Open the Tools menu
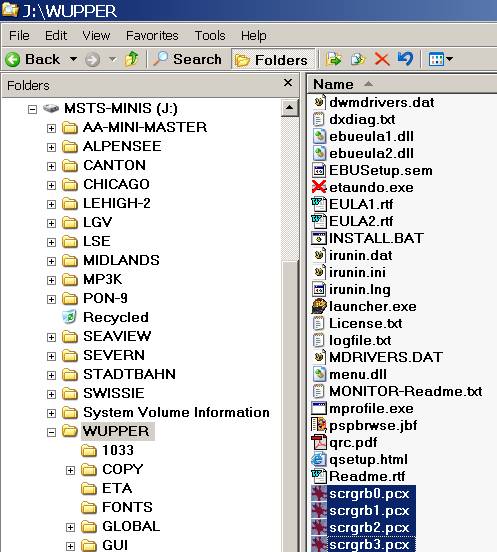Image resolution: width=497 pixels, height=552 pixels. (210, 36)
